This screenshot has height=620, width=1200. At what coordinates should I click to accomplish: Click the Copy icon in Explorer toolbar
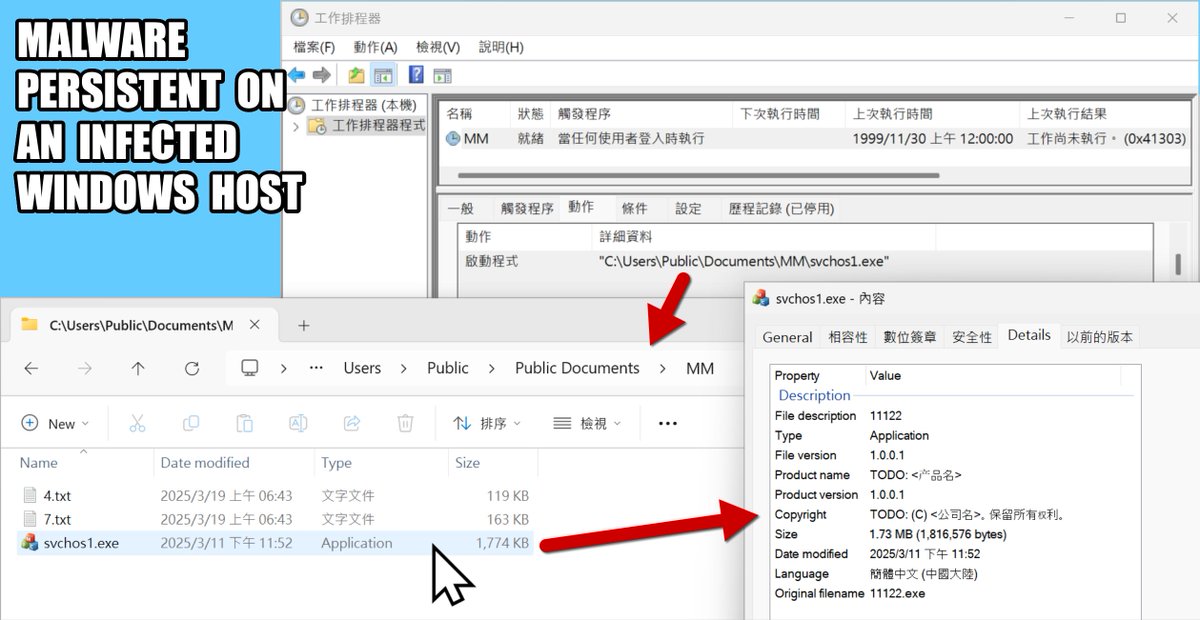point(191,423)
